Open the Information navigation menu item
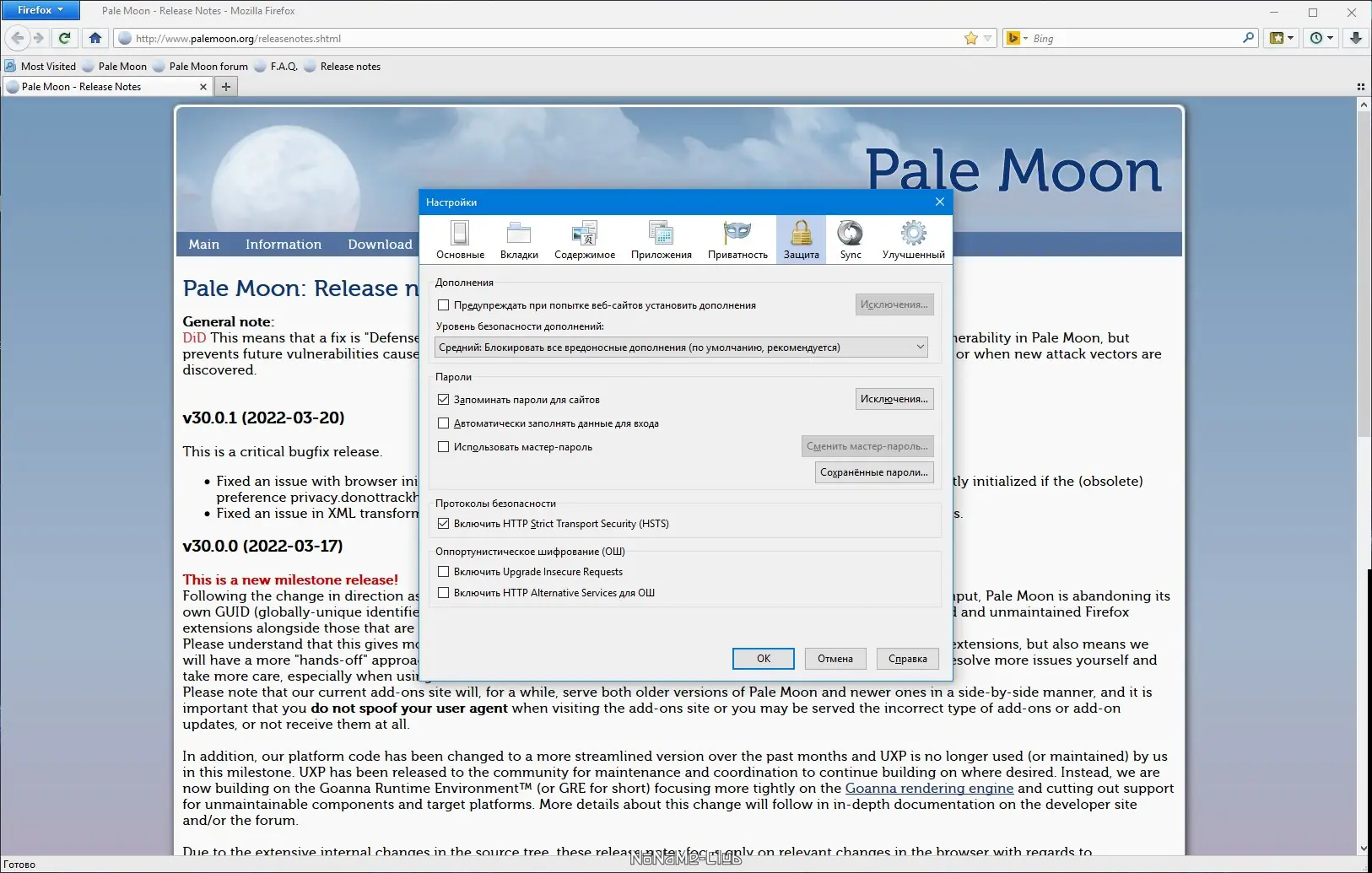Viewport: 1372px width, 873px height. (284, 245)
